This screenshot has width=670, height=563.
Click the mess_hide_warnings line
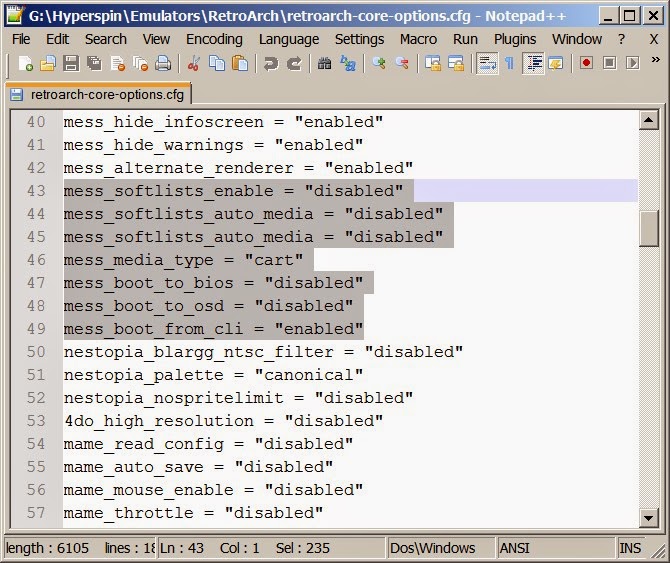[x=213, y=145]
